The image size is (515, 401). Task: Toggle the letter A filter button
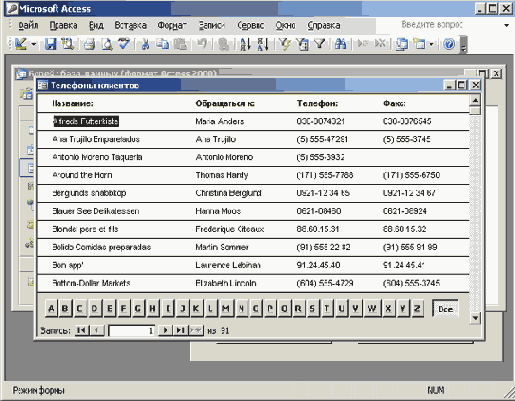(x=51, y=308)
